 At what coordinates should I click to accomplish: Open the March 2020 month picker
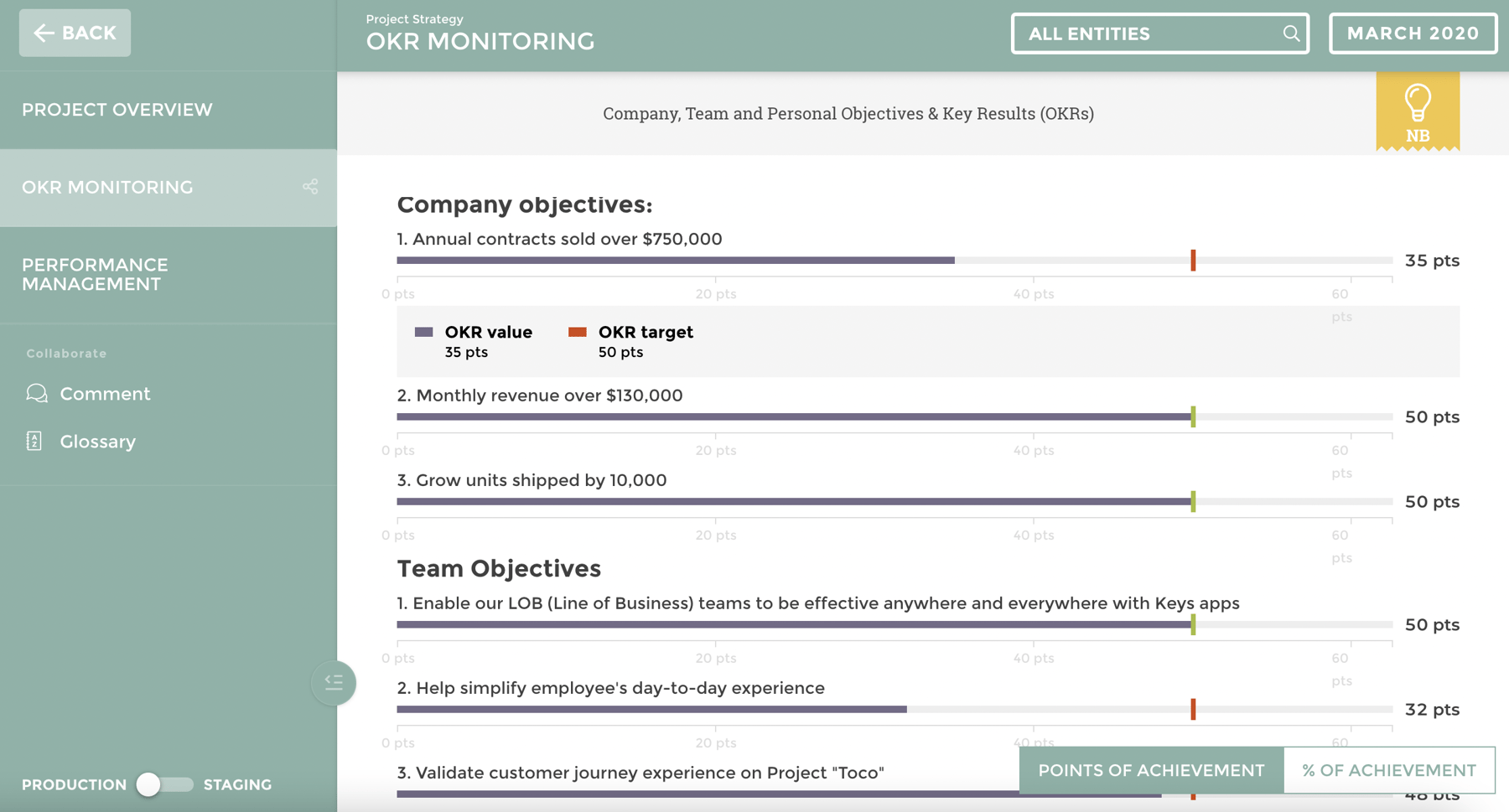point(1413,34)
